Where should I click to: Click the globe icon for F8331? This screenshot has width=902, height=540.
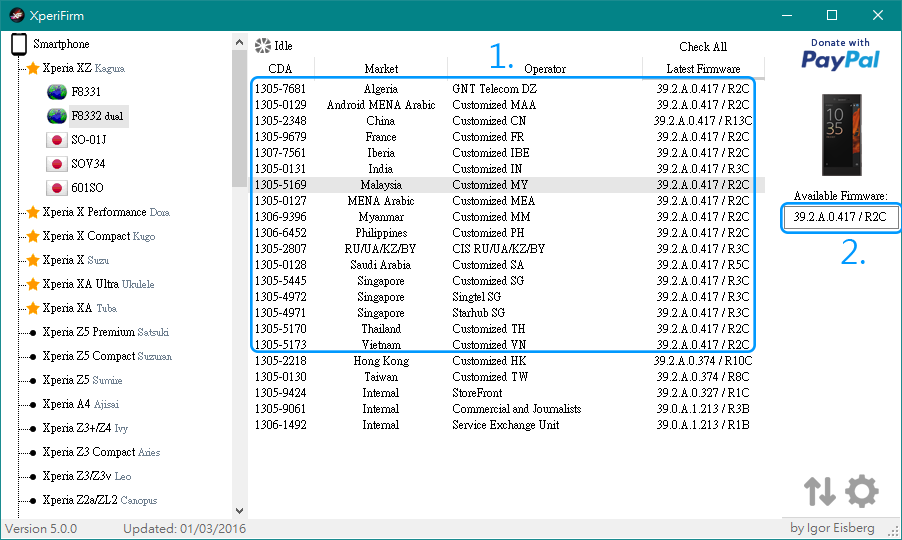[x=57, y=92]
